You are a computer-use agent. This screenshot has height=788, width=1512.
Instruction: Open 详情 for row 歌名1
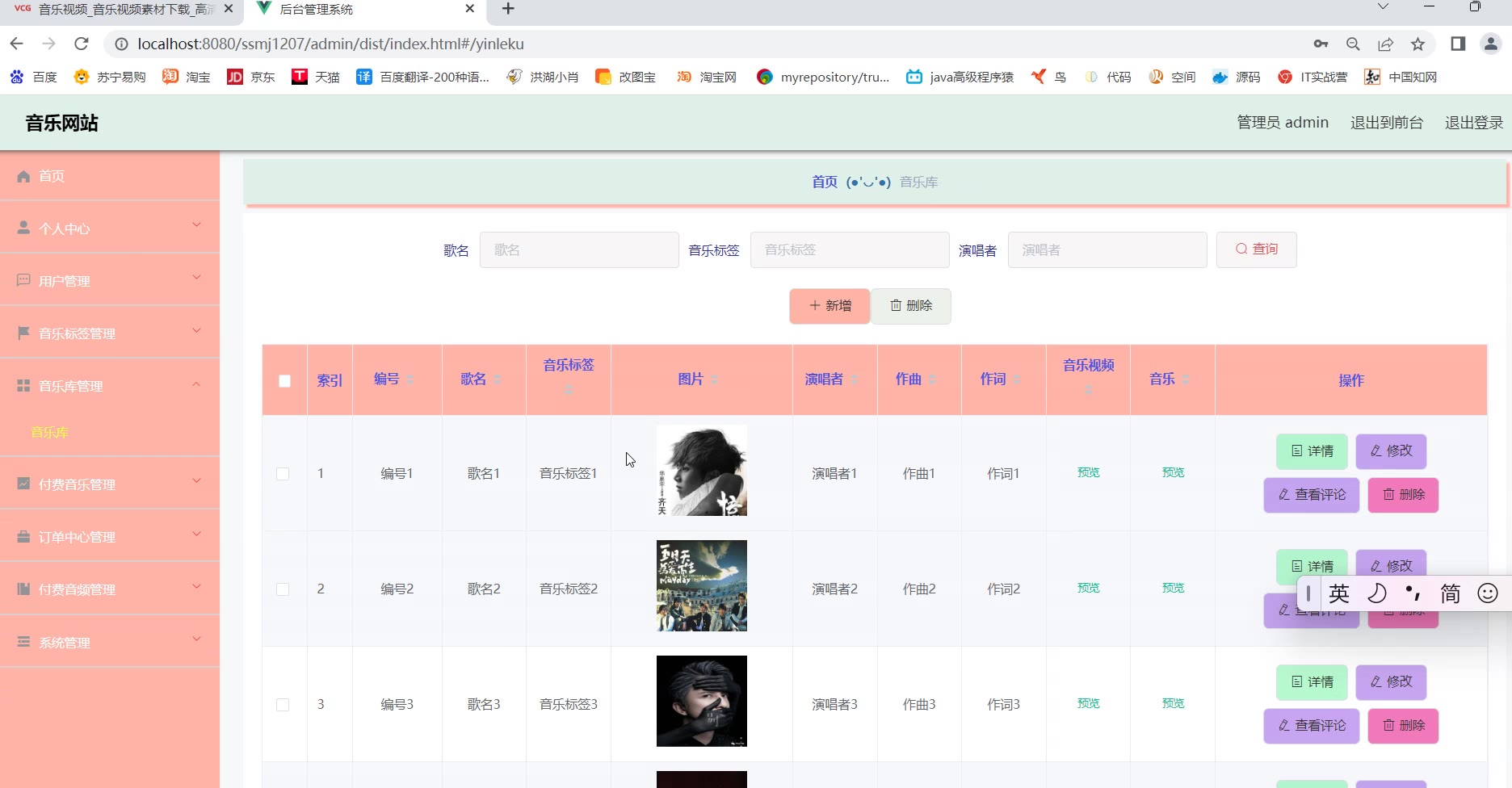point(1312,451)
